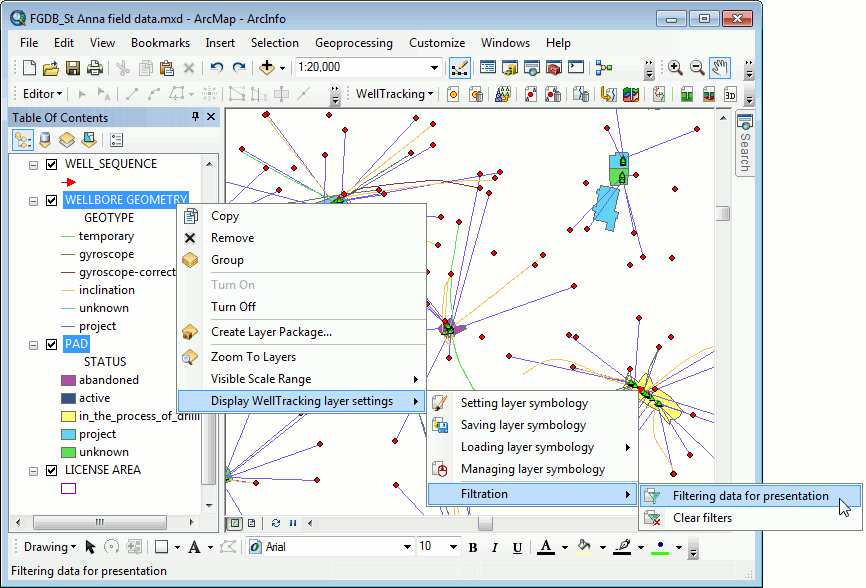The image size is (866, 588).
Task: Open the font size 10 dropdown
Action: tap(453, 547)
